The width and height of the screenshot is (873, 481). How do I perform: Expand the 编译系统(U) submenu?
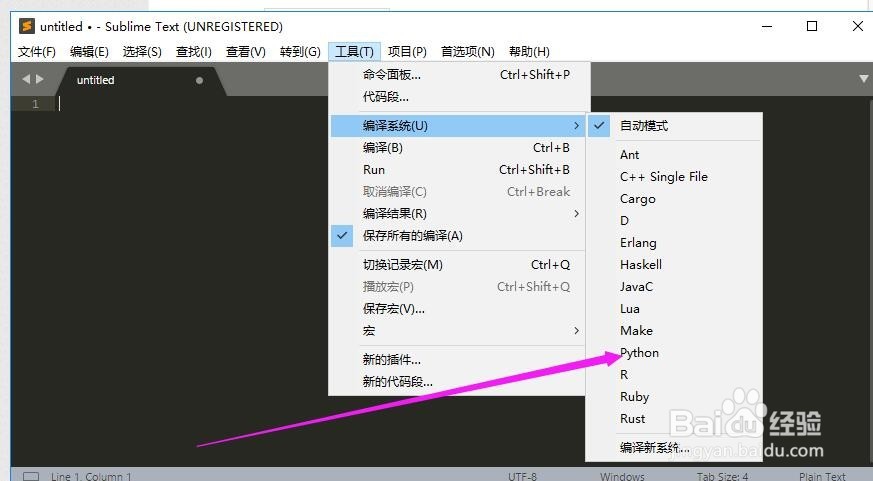[457, 126]
